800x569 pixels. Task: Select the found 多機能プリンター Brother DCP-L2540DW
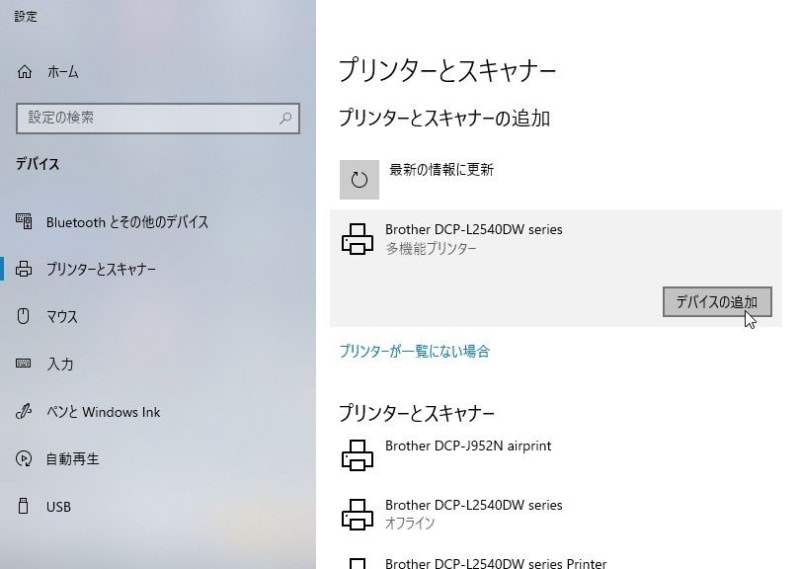click(473, 238)
